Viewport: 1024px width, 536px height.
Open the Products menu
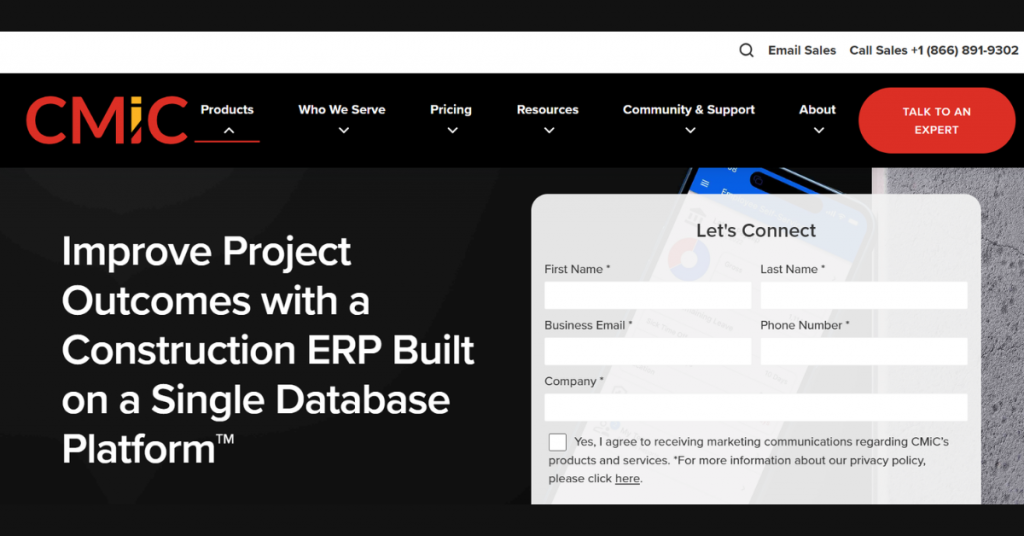click(227, 110)
